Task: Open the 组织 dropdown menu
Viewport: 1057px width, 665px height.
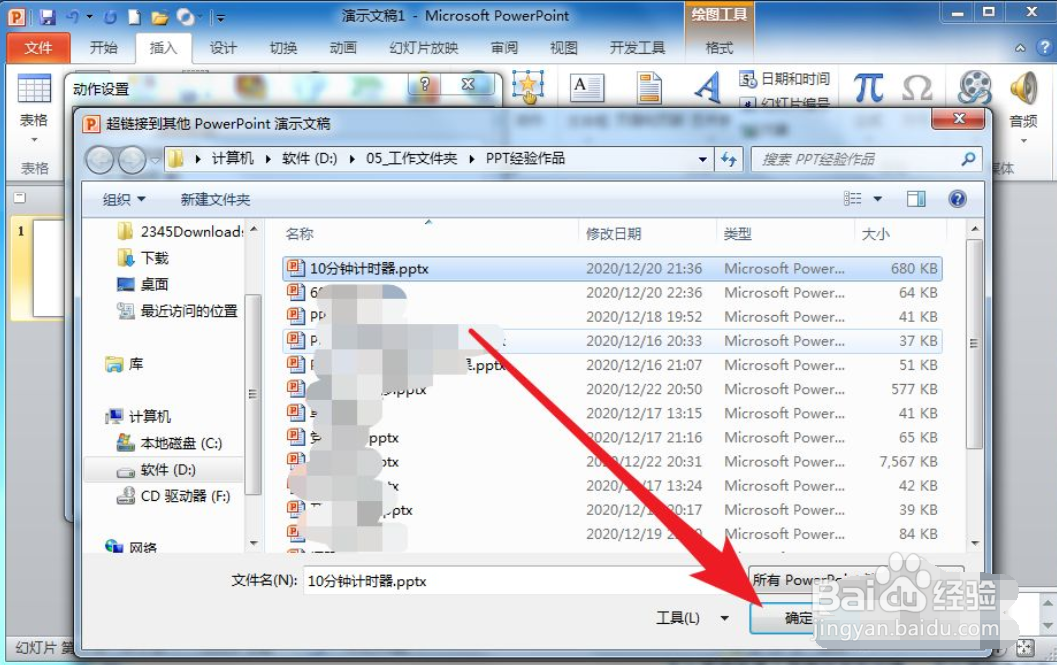Action: 123,200
